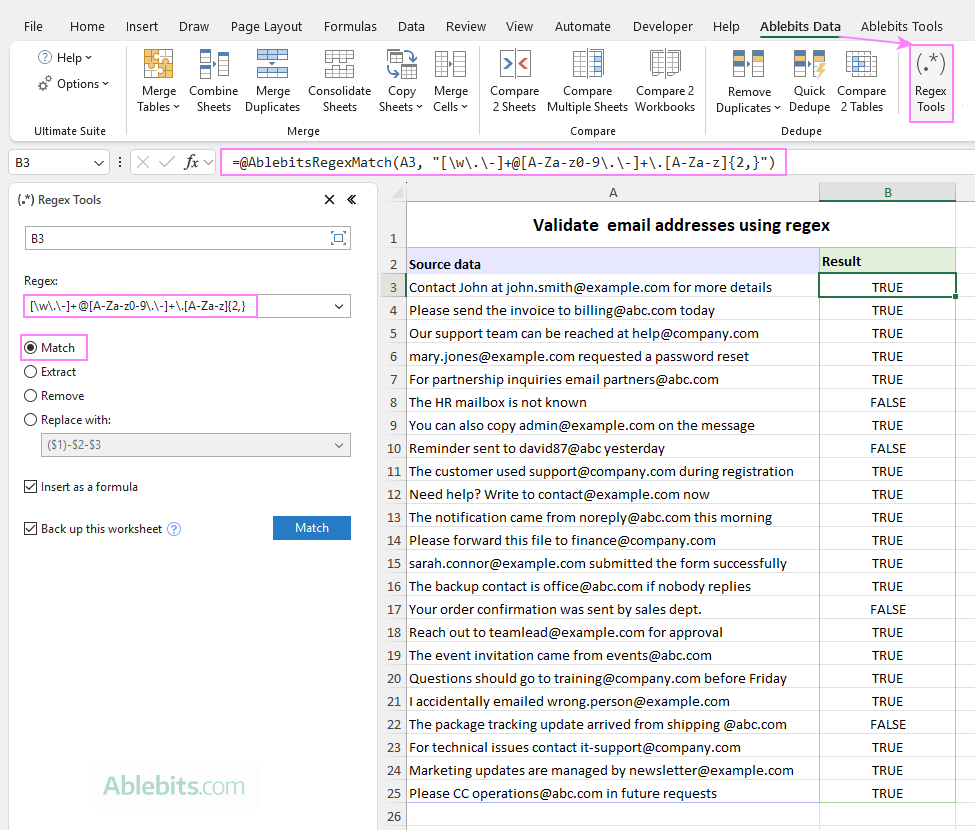Open the File menu
The width and height of the screenshot is (975, 830).
click(33, 27)
